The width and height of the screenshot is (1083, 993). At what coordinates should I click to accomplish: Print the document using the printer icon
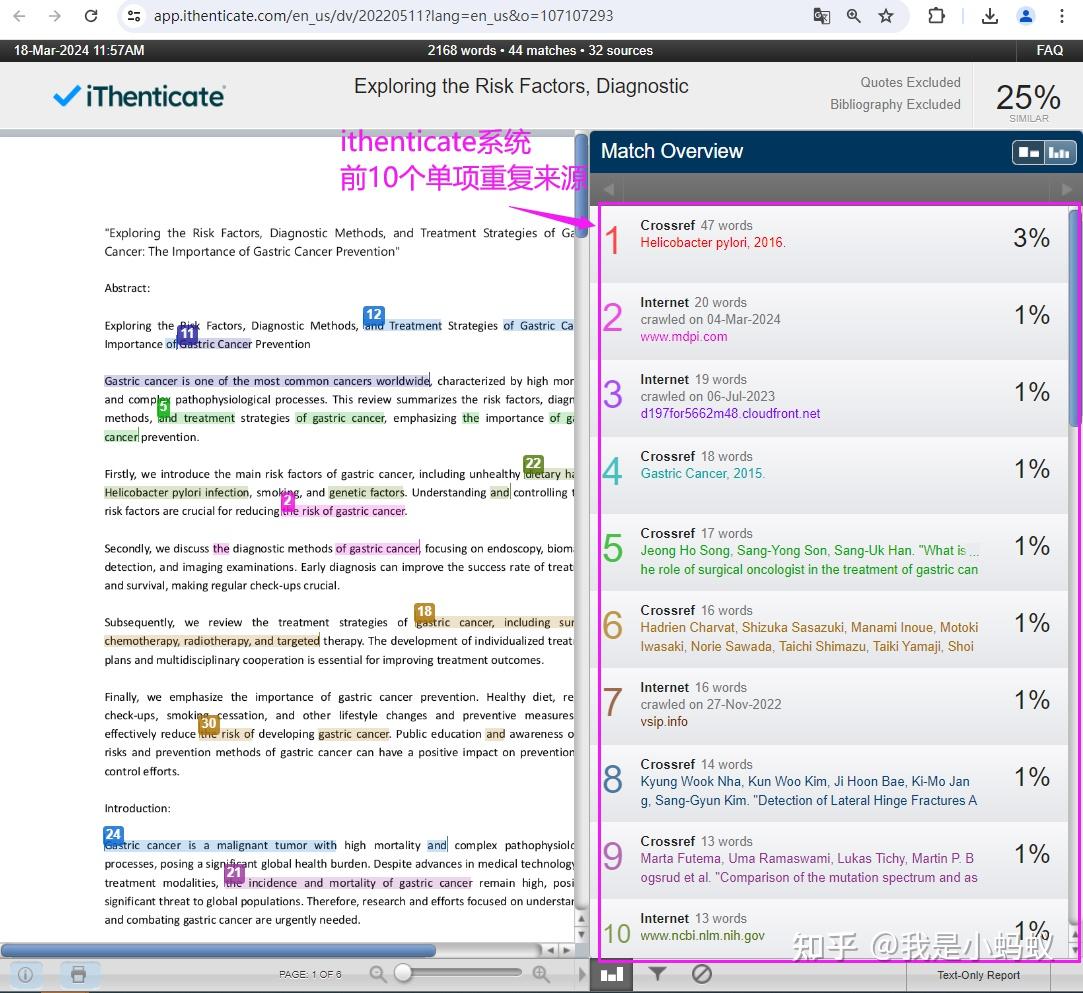79,974
